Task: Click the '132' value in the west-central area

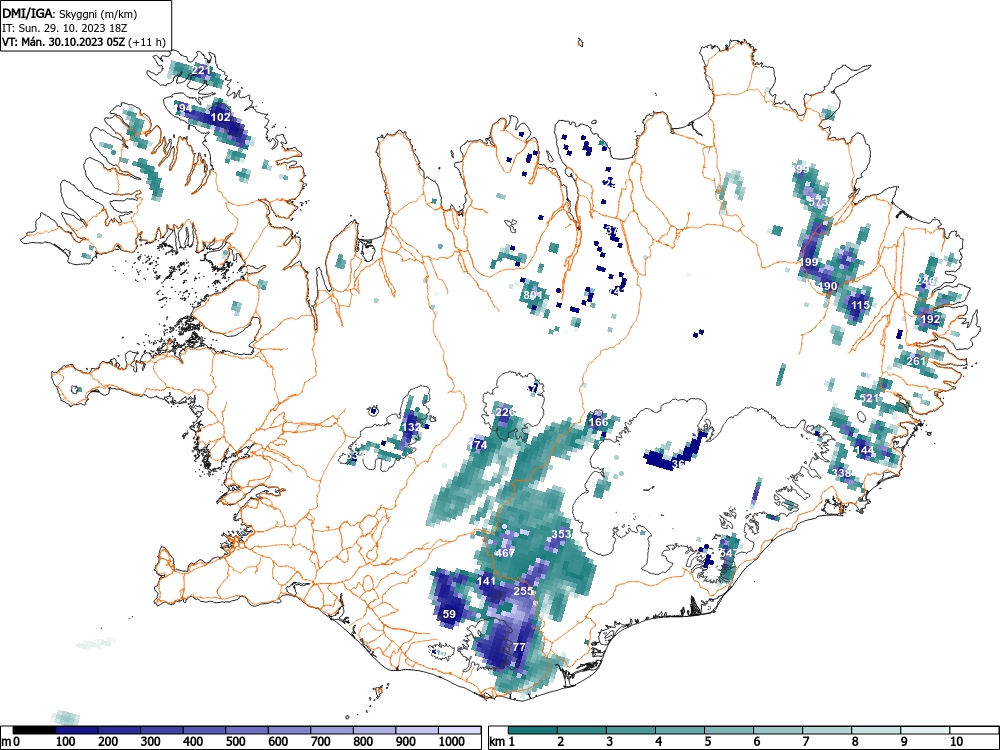Action: pyautogui.click(x=411, y=427)
